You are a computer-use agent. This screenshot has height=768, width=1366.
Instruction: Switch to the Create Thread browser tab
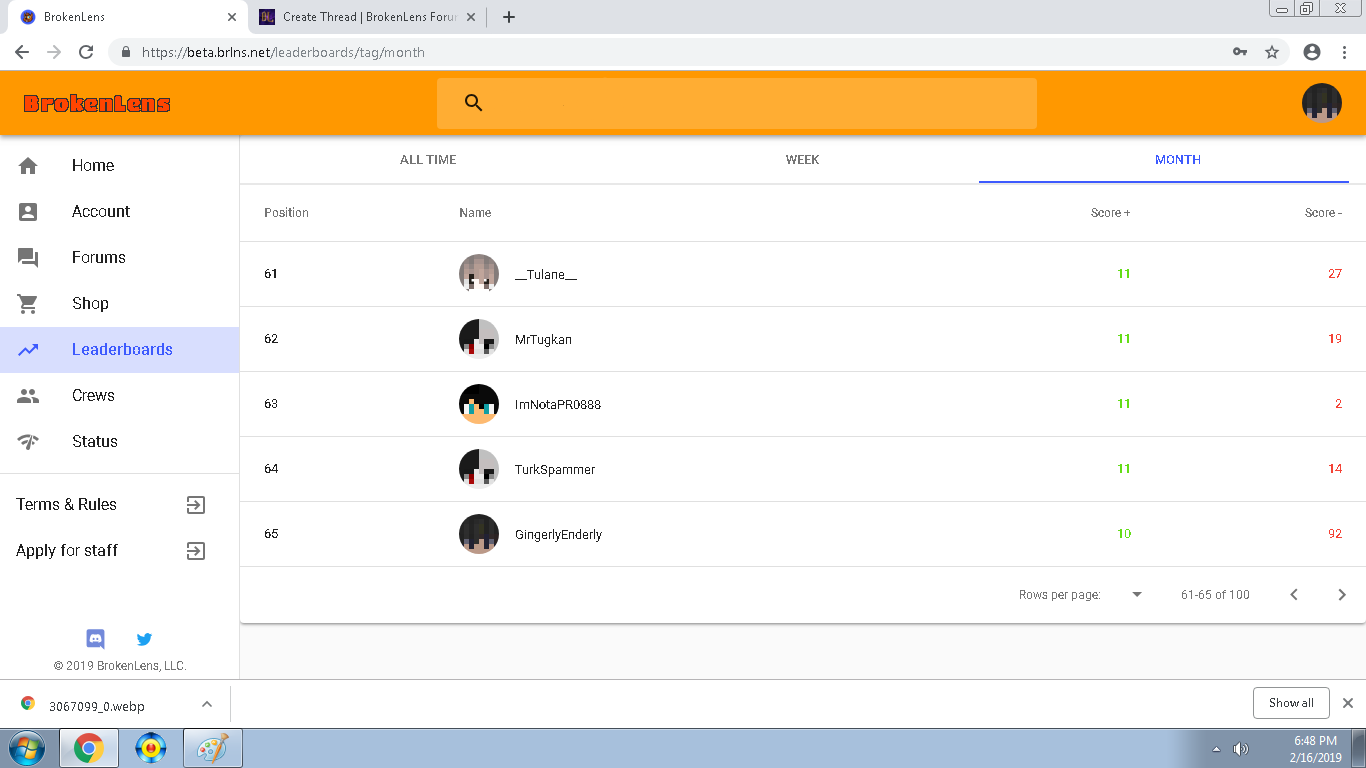[x=368, y=17]
